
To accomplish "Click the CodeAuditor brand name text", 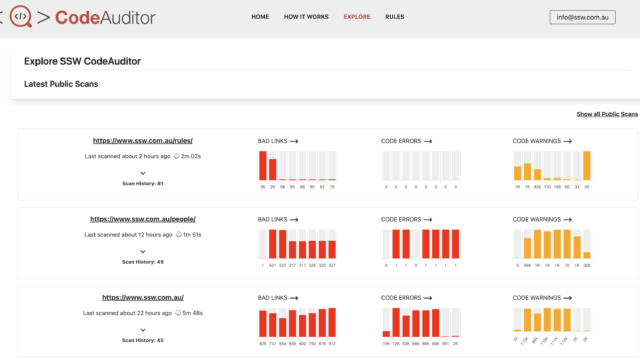I will point(105,18).
